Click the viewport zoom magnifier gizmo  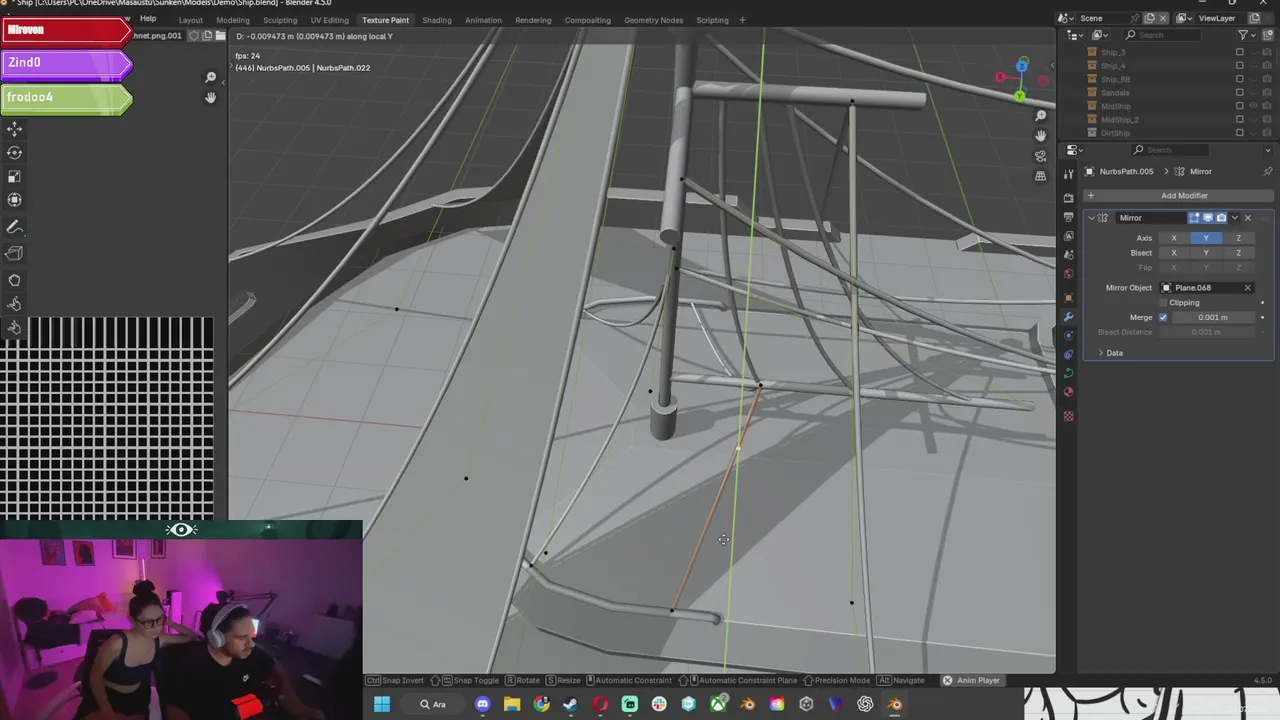point(1040,116)
